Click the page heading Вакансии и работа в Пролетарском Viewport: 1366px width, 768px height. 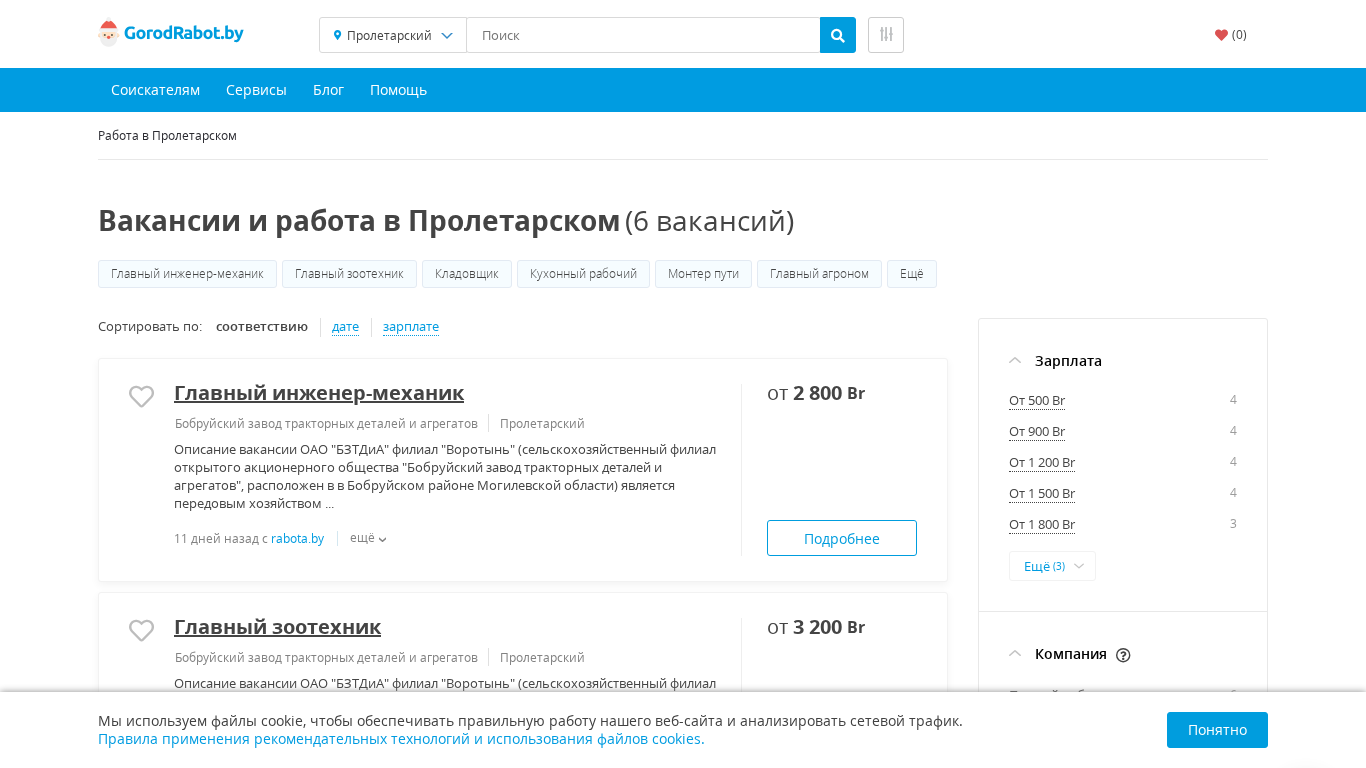click(359, 221)
